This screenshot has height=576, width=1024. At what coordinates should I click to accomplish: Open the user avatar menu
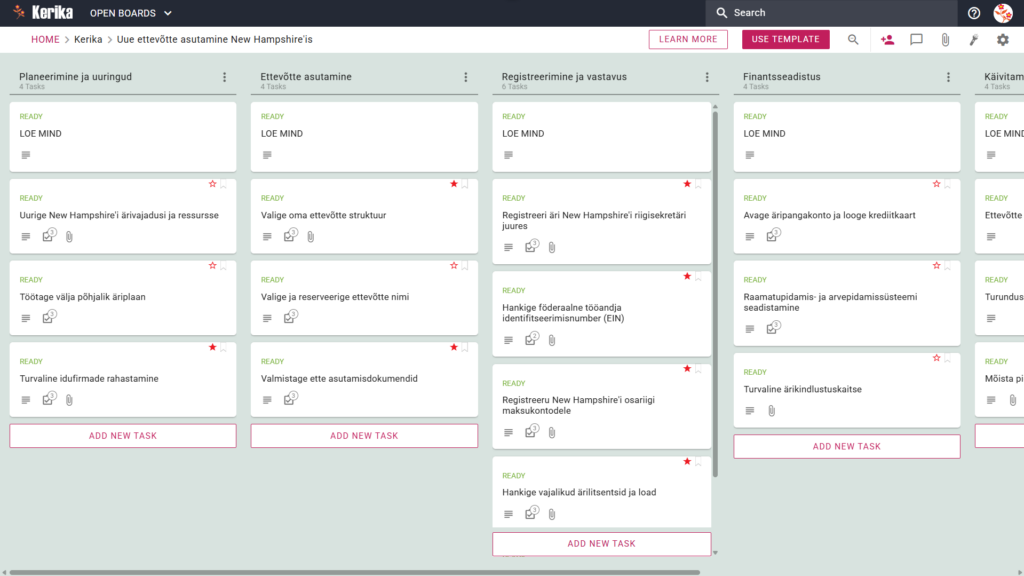(1003, 13)
